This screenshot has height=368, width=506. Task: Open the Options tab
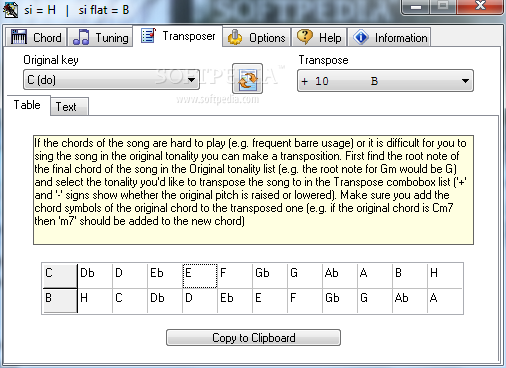tap(256, 37)
